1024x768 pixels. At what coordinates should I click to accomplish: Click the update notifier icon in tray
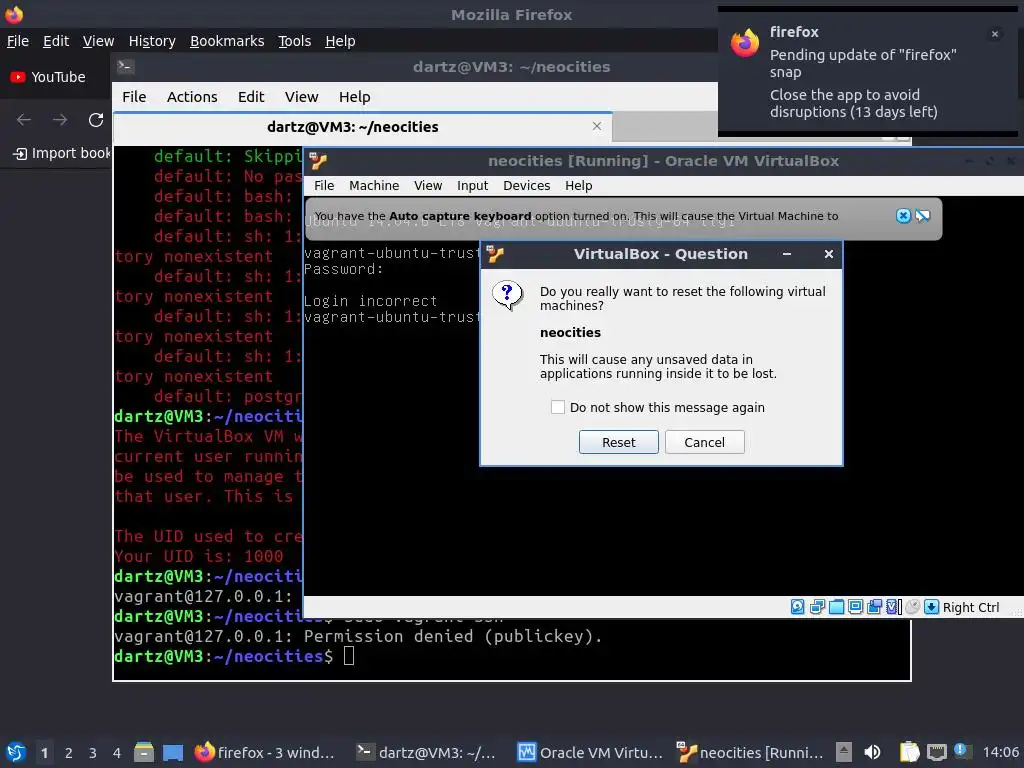click(x=963, y=751)
